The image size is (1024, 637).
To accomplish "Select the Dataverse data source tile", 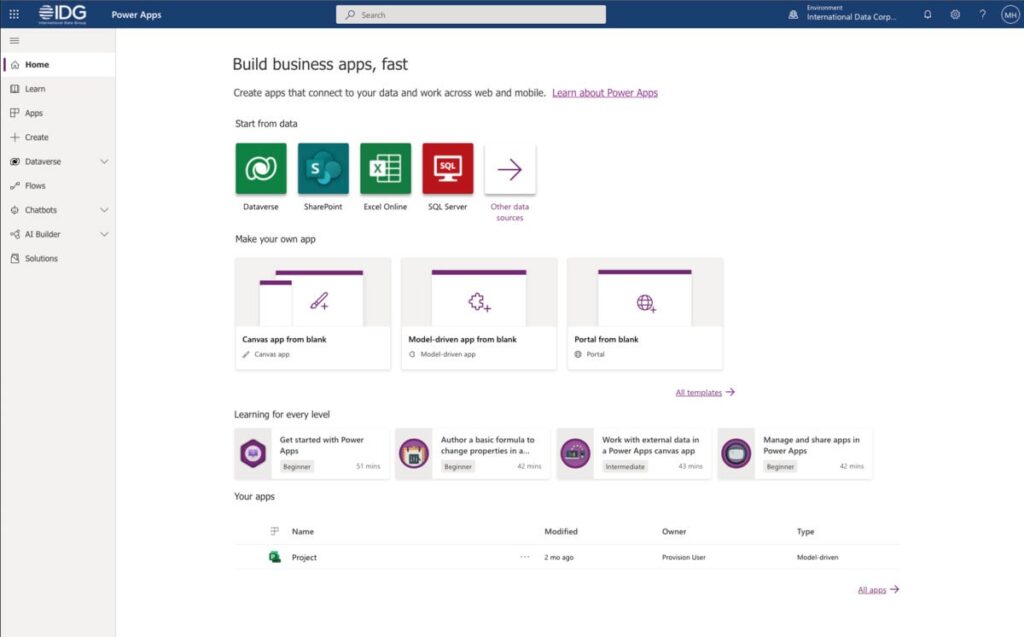I will [x=261, y=169].
